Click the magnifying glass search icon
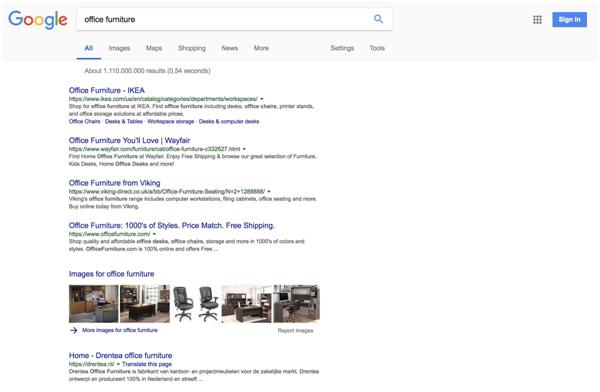The height and width of the screenshot is (392, 600). (378, 19)
